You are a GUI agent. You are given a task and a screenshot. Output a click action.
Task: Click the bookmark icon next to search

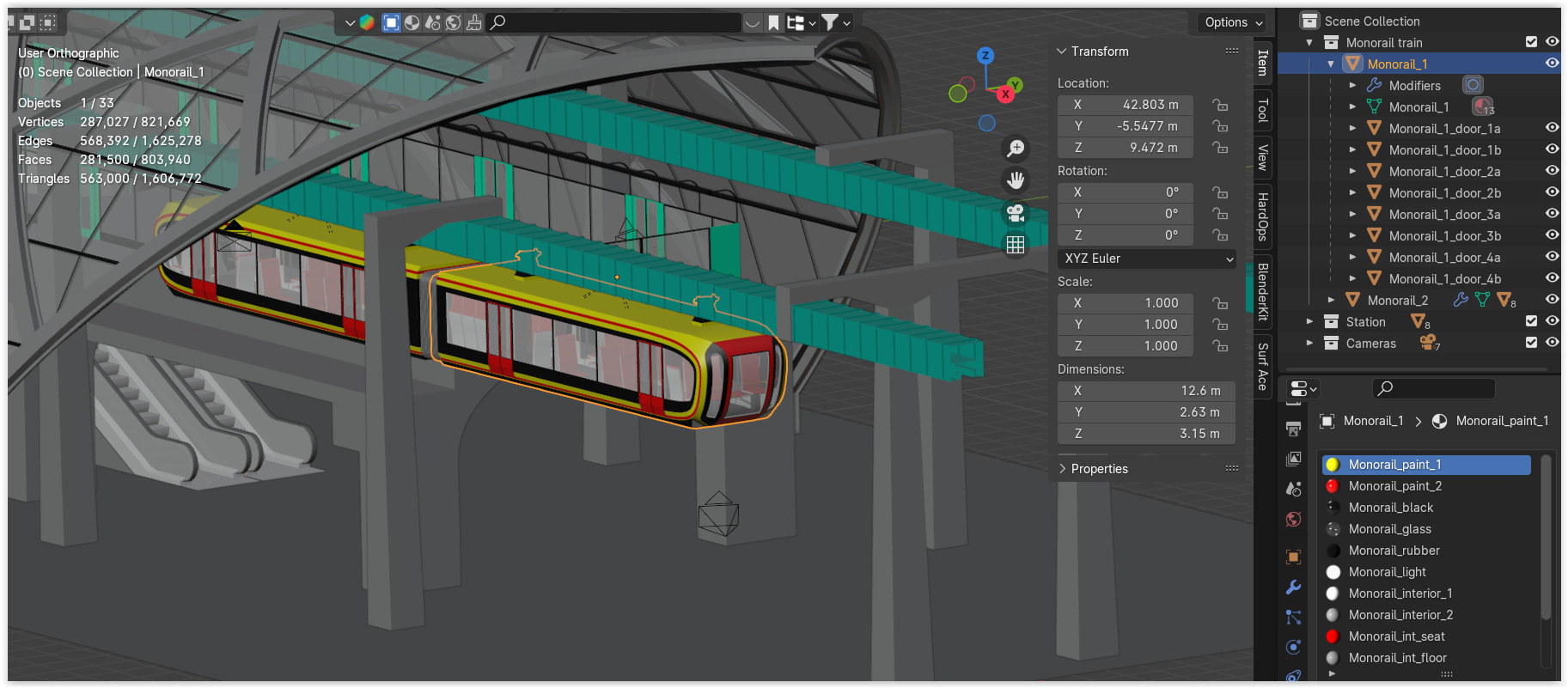point(773,22)
